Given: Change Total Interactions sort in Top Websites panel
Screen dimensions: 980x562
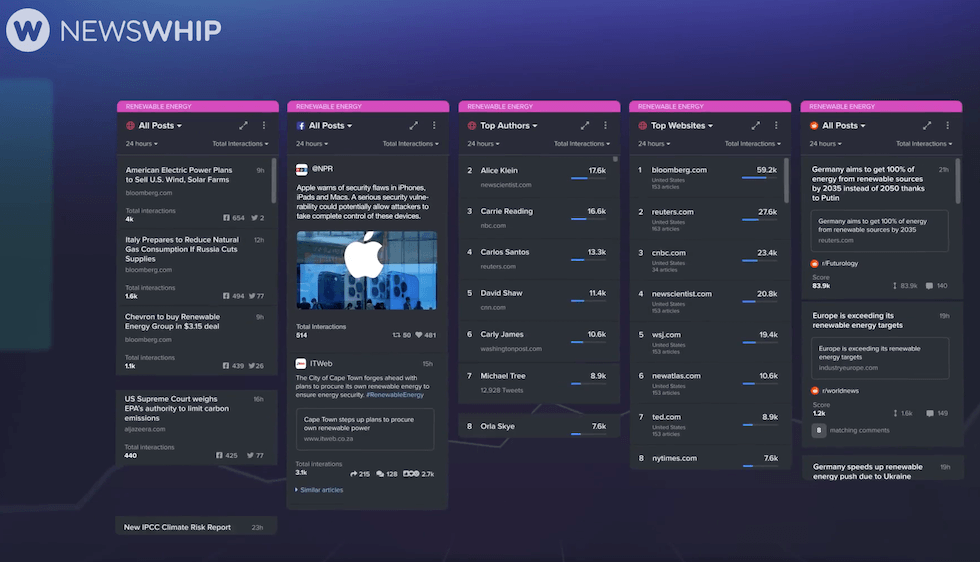Looking at the screenshot, I should coord(752,144).
